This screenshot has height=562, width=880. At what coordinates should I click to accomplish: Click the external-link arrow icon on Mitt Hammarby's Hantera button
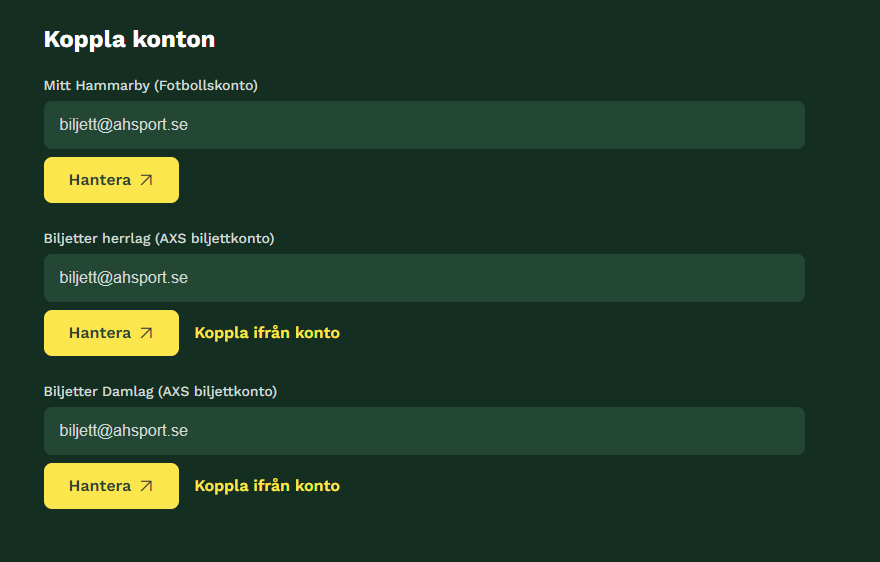[x=146, y=180]
